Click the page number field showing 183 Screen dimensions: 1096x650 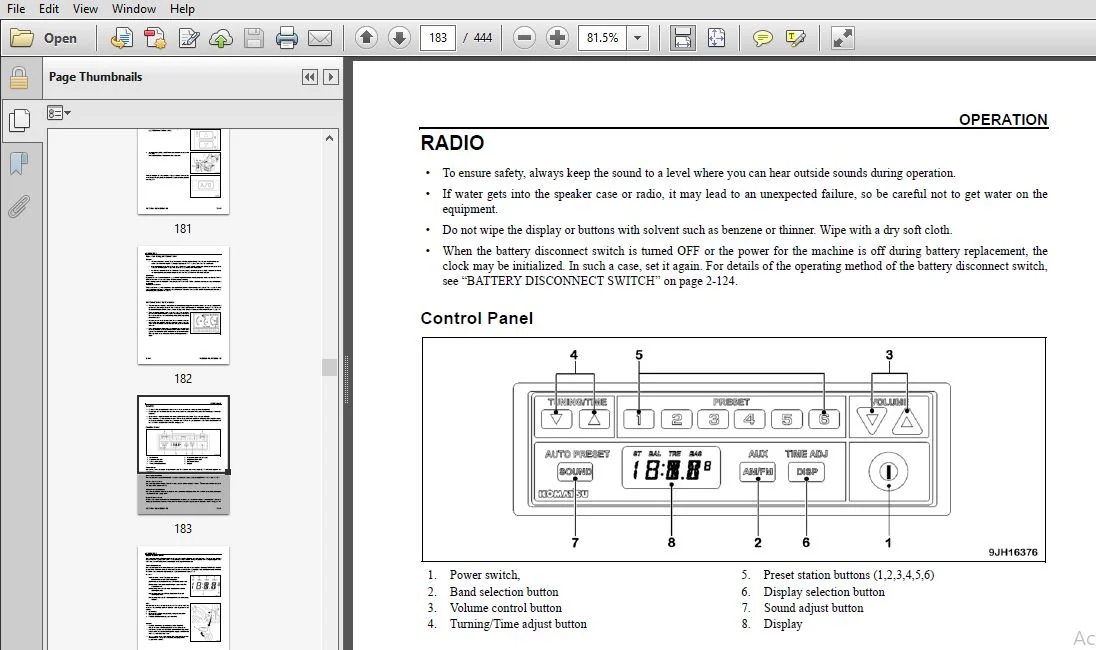(438, 38)
